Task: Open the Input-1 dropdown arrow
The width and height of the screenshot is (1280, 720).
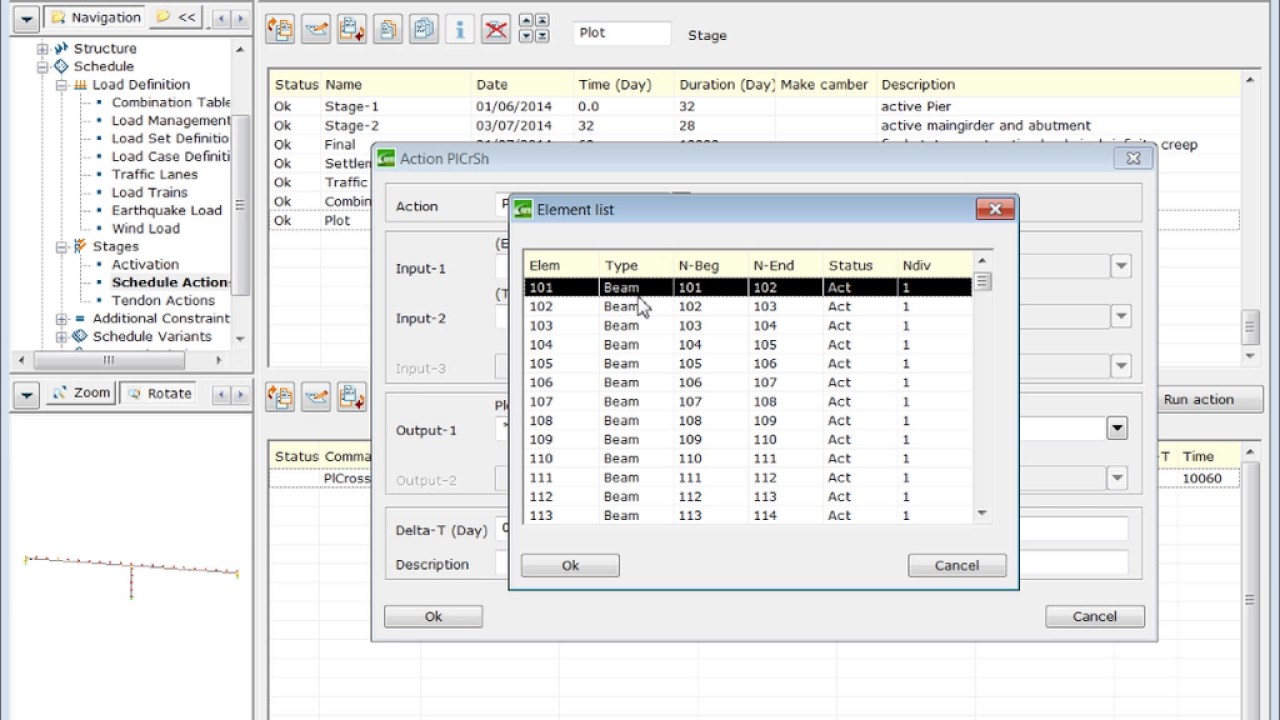Action: (1121, 266)
